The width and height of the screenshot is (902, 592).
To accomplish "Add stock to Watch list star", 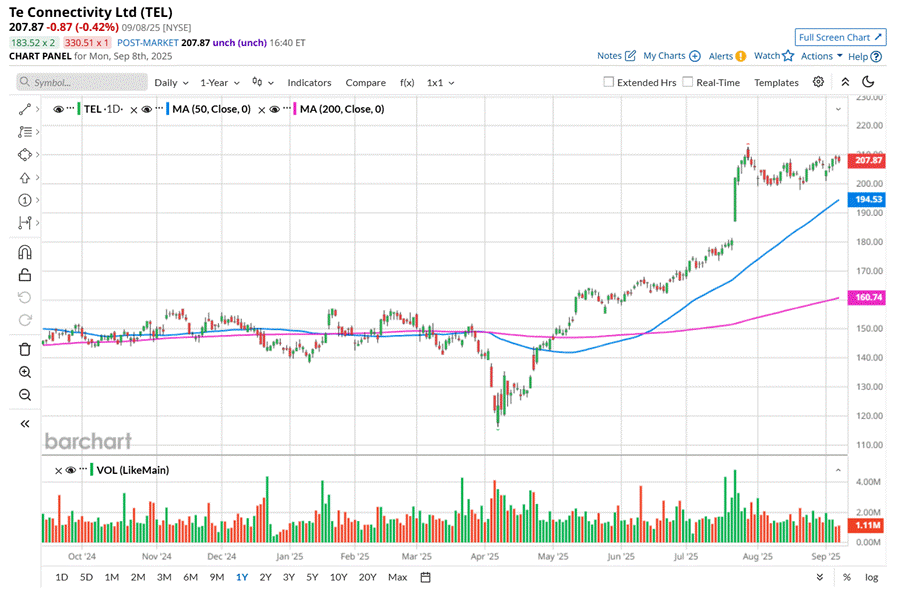I will (774, 56).
